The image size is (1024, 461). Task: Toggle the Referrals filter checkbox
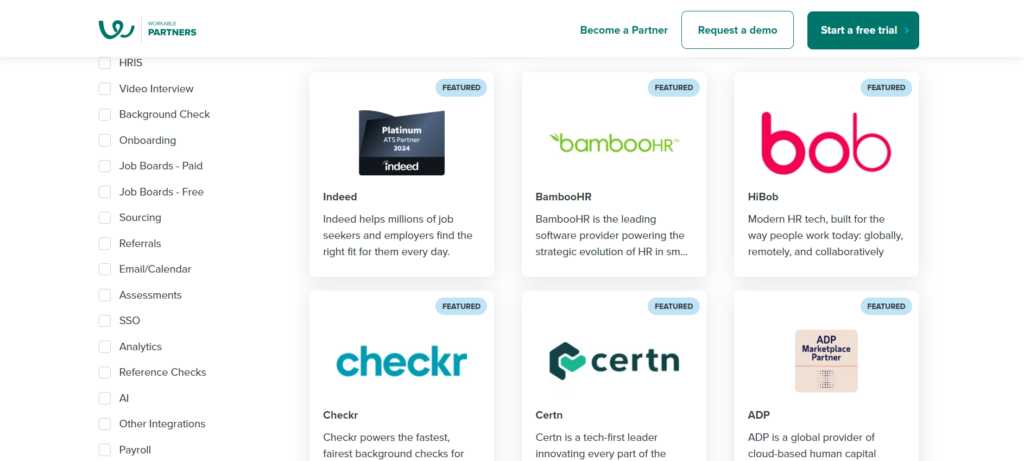(104, 244)
